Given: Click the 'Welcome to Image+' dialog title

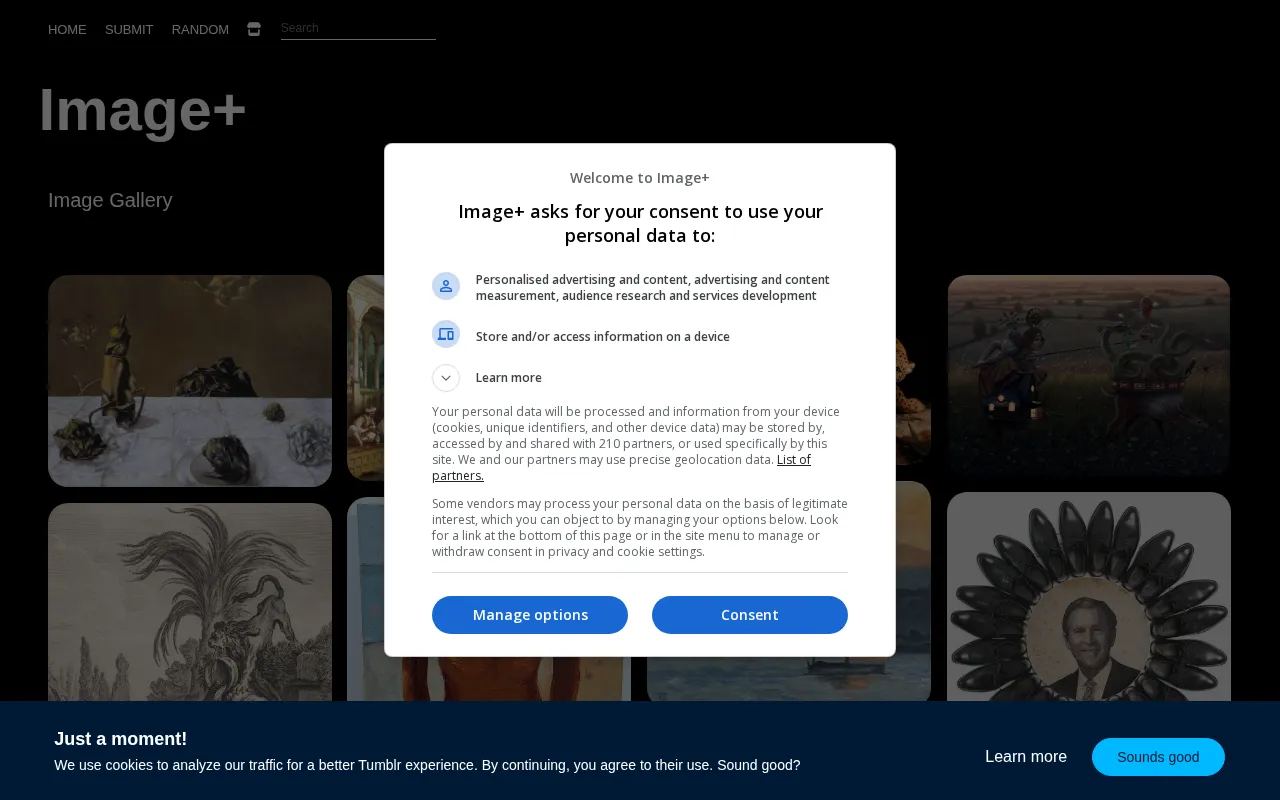Looking at the screenshot, I should coord(640,178).
